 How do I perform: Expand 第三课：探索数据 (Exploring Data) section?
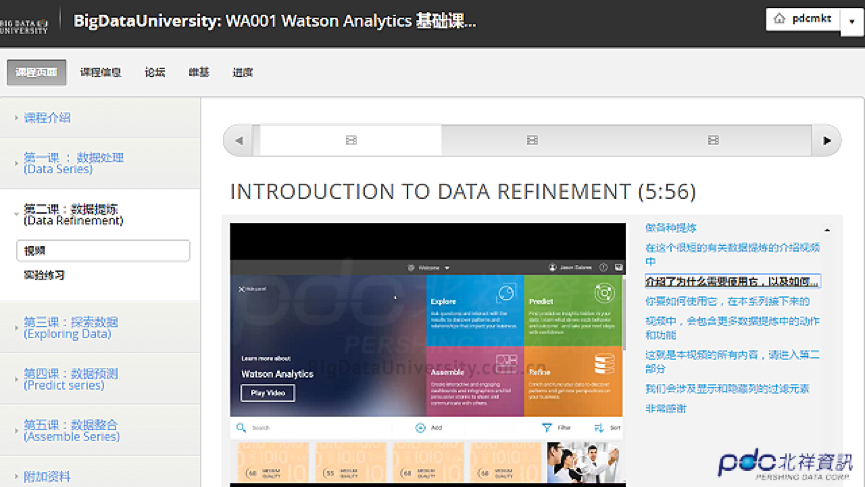click(70, 327)
